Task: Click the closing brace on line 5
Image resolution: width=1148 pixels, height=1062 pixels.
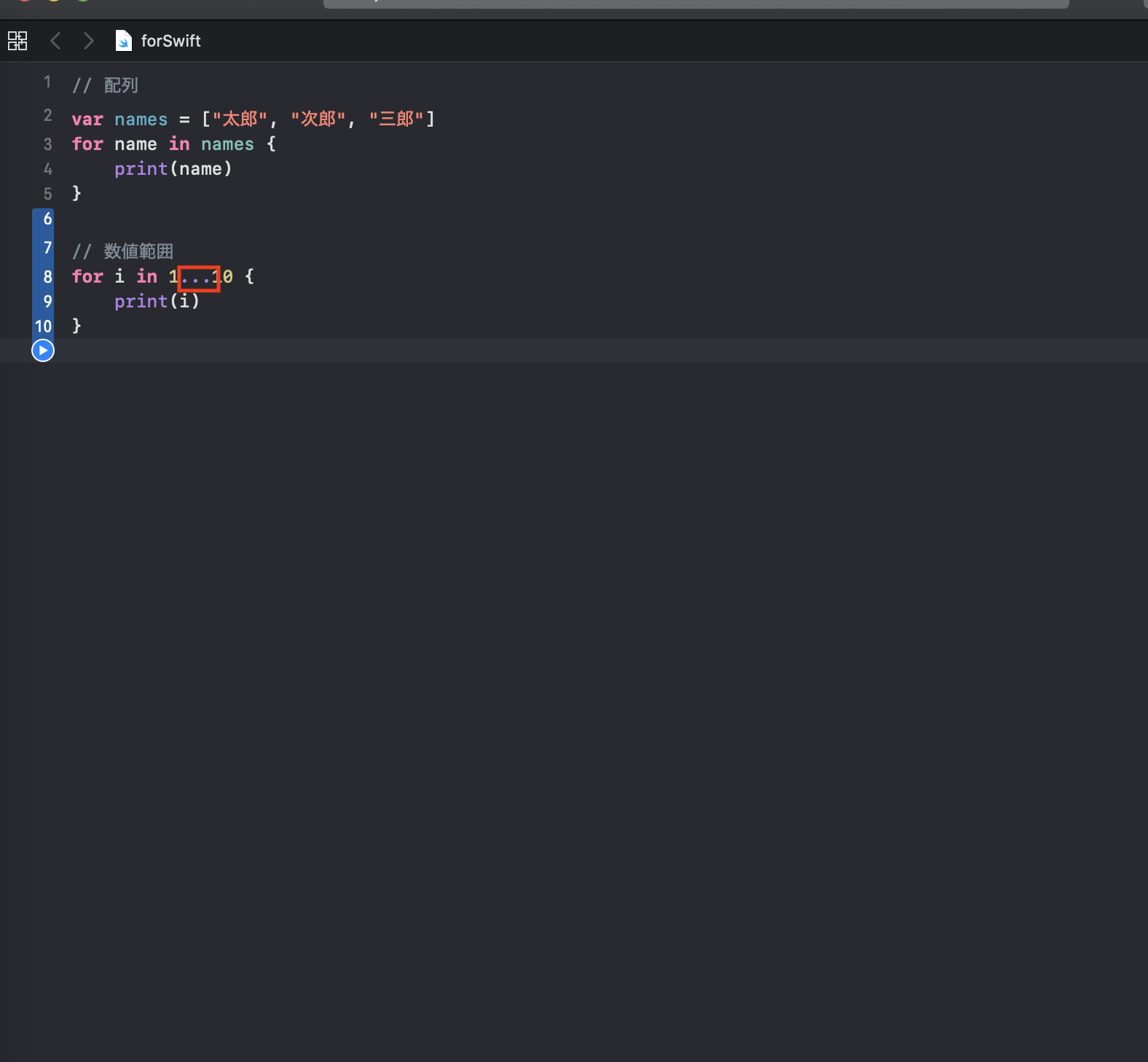Action: pyautogui.click(x=76, y=193)
